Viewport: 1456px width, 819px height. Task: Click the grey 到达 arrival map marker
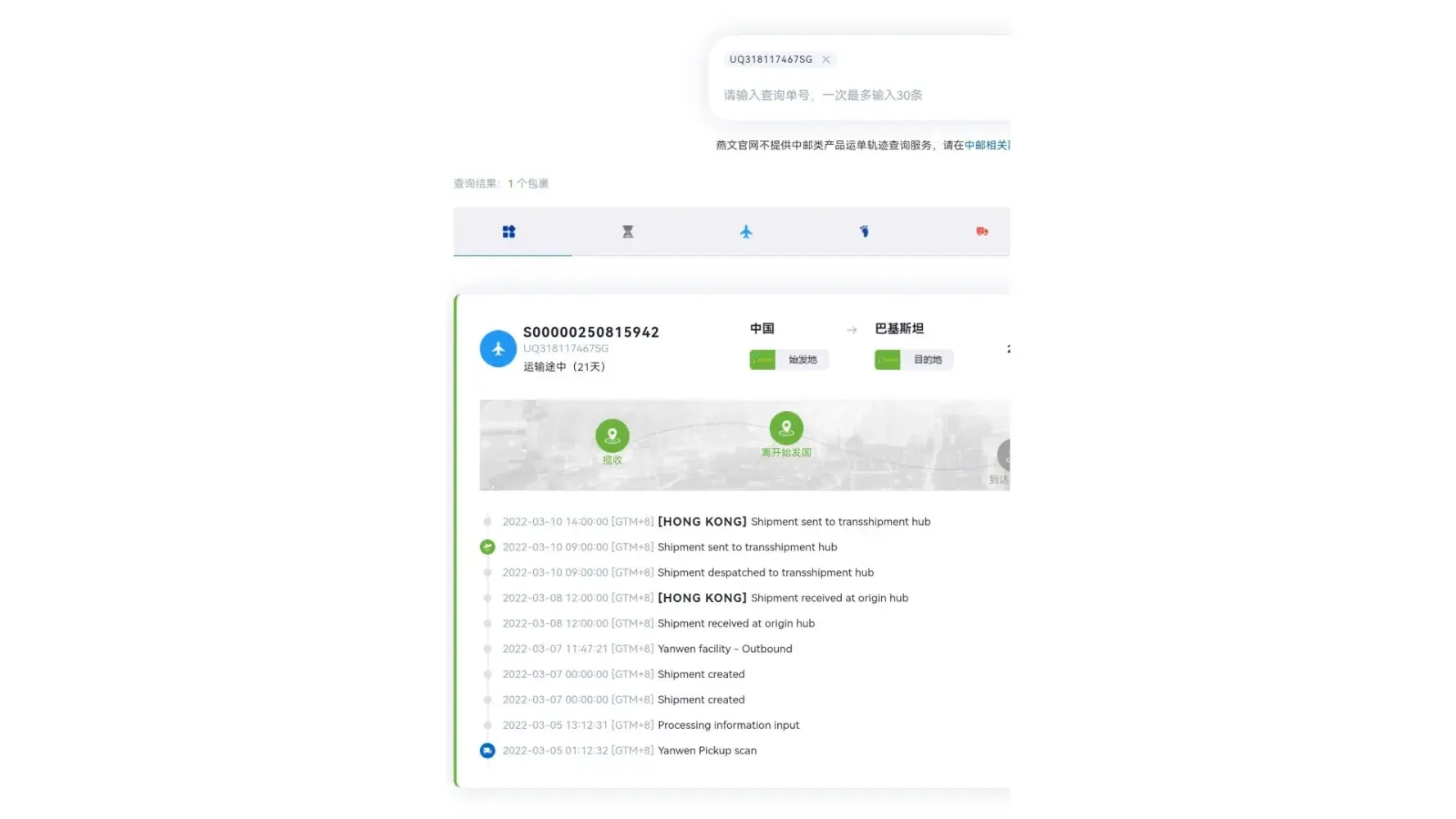pos(1005,455)
